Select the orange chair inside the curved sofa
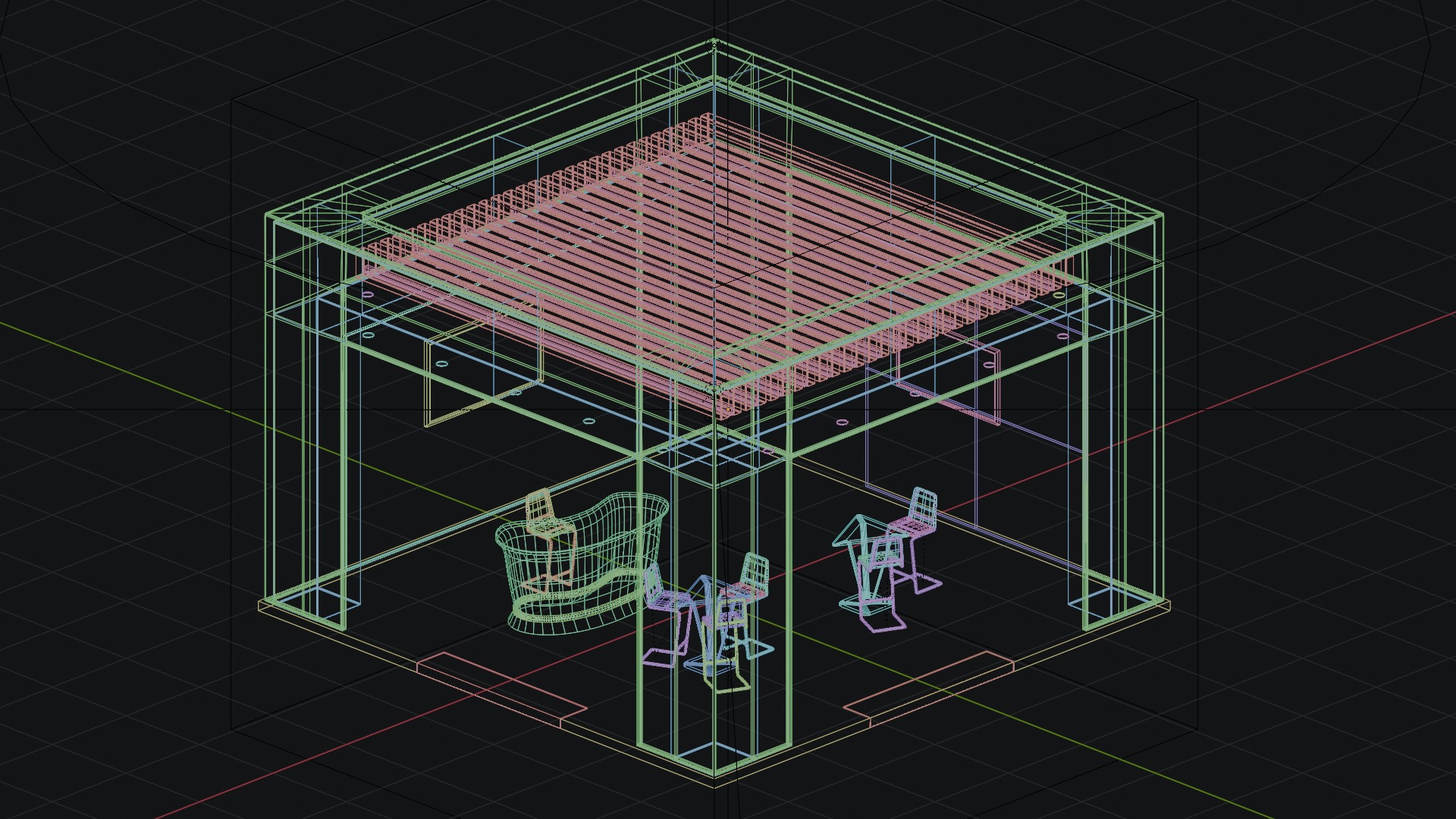This screenshot has width=1456, height=819. point(549,540)
